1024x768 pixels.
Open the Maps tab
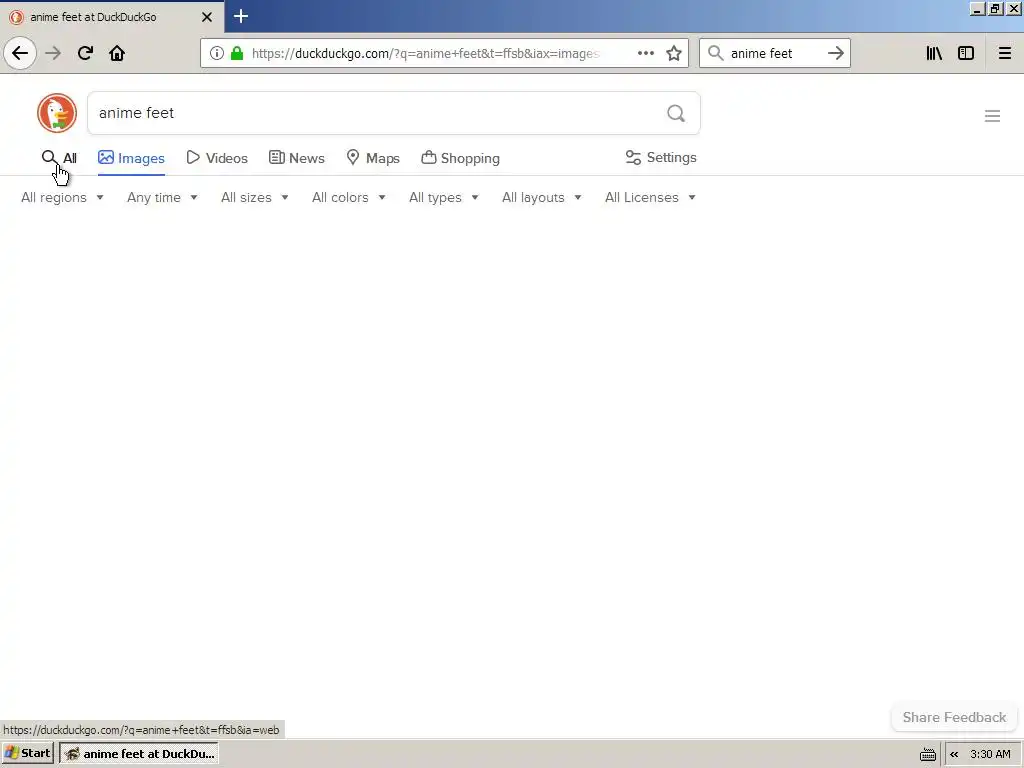coord(373,158)
